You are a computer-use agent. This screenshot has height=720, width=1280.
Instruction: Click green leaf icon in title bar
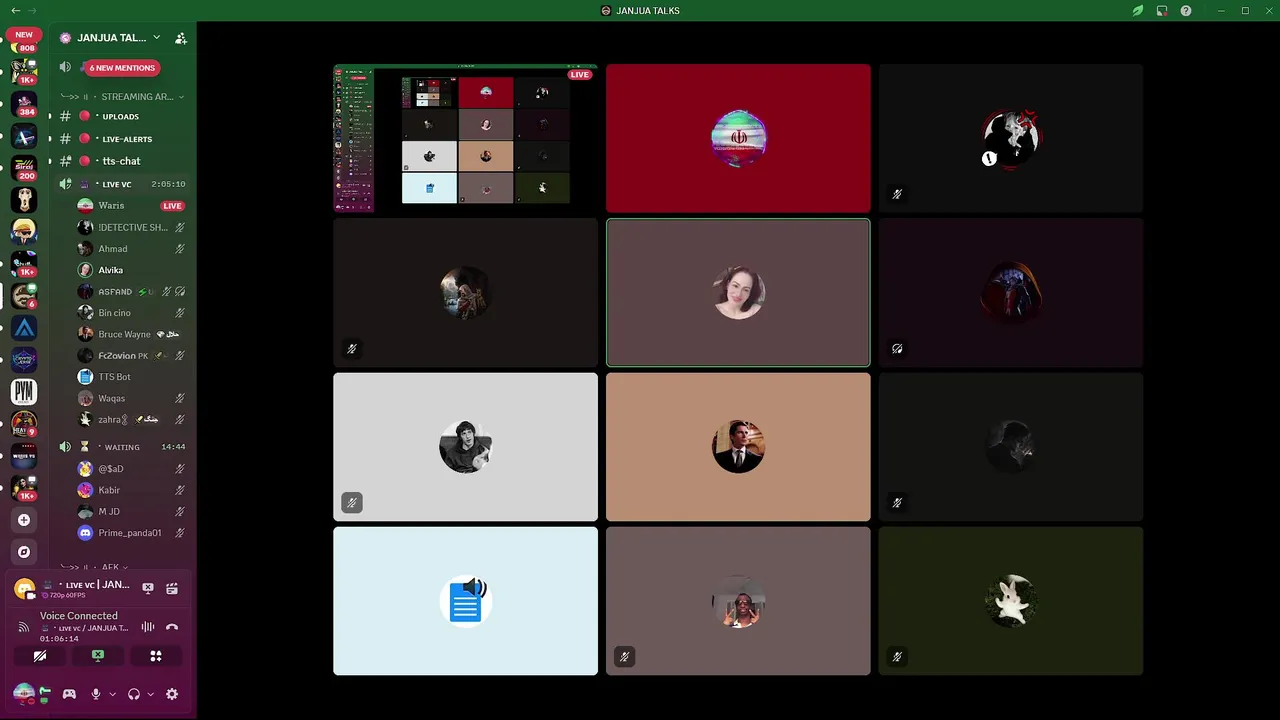(1138, 10)
